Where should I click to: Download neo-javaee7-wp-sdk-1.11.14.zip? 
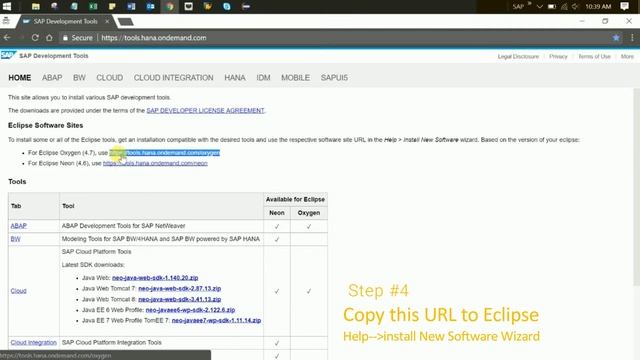point(216,320)
